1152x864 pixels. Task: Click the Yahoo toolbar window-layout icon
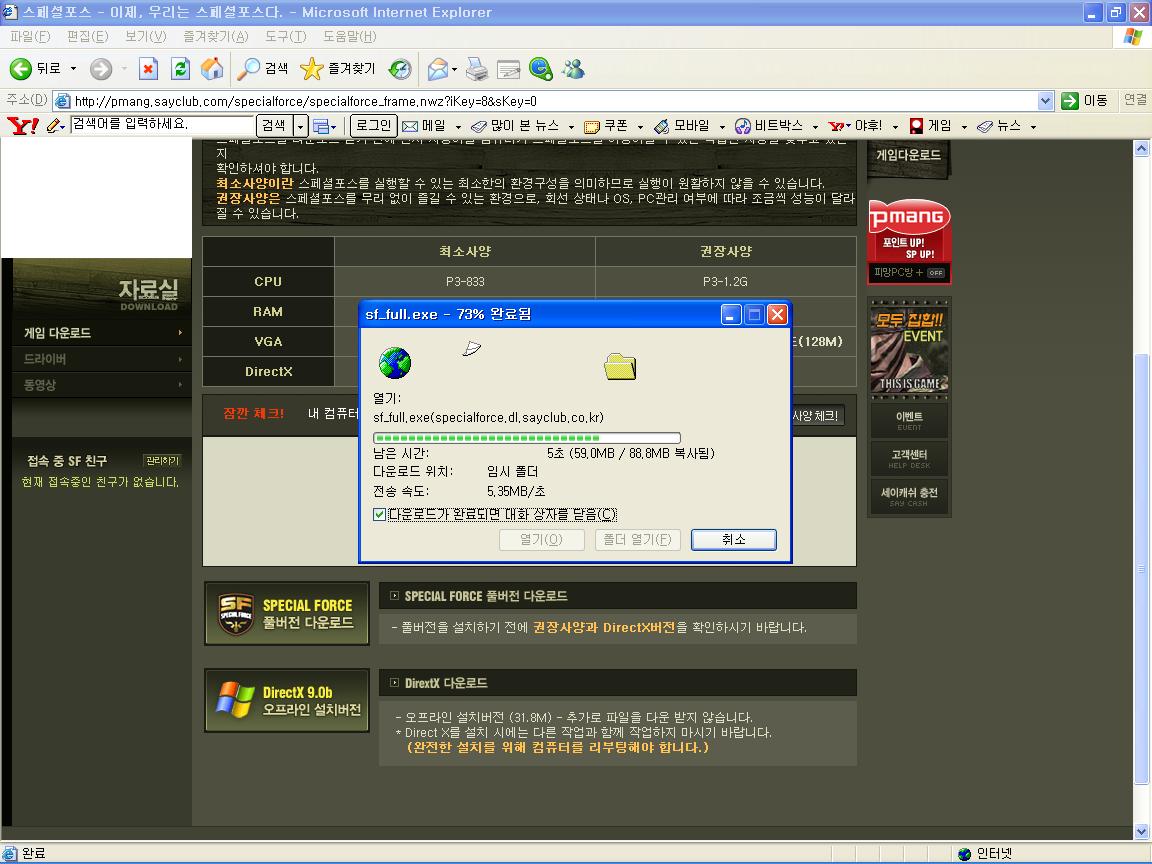321,126
